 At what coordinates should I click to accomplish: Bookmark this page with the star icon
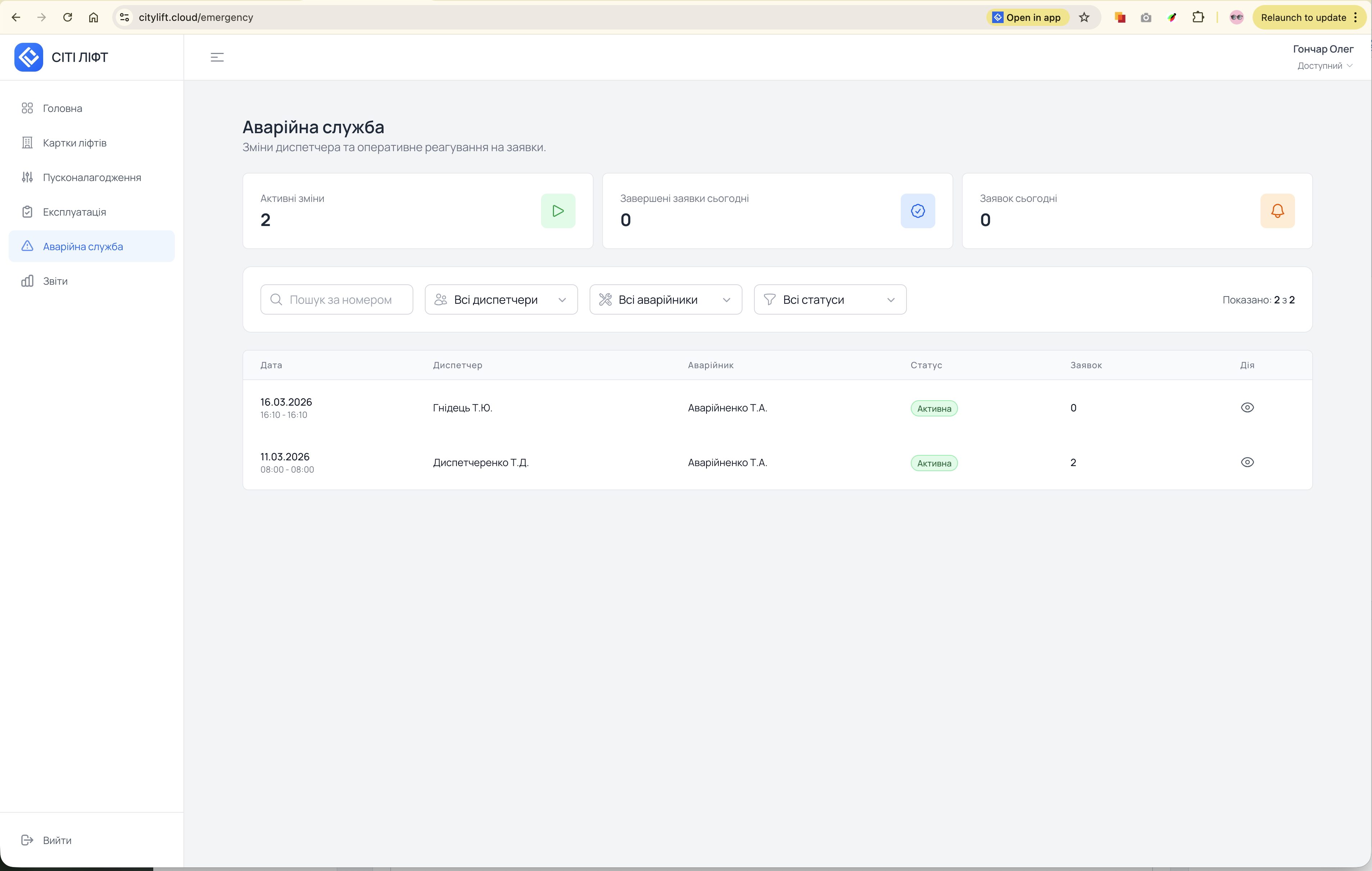(x=1084, y=18)
